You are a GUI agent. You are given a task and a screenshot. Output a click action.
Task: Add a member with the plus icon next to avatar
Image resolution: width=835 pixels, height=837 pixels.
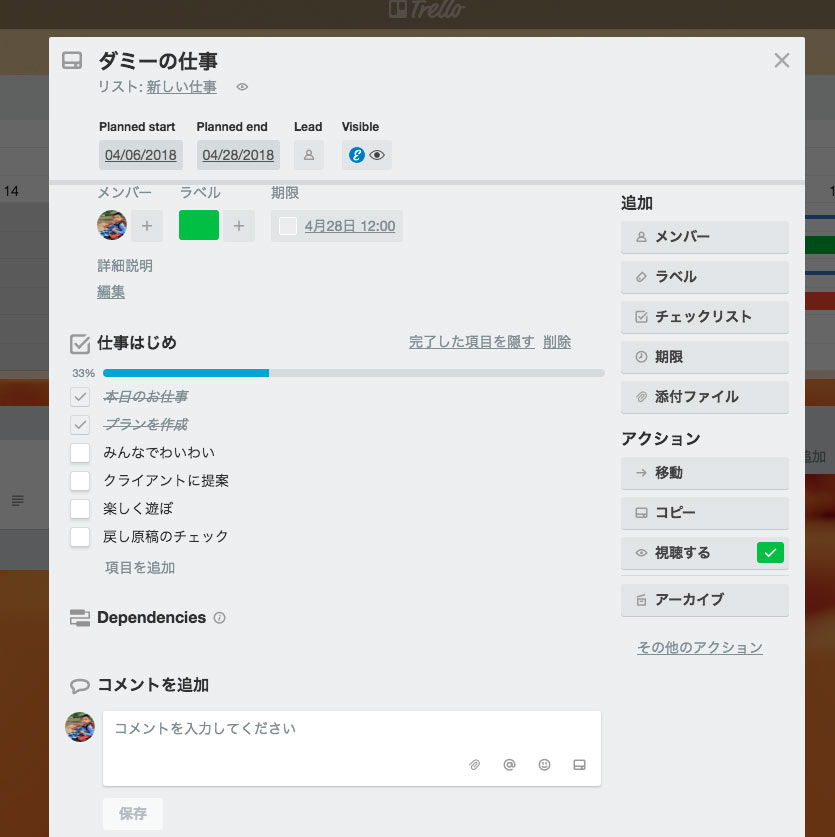point(146,225)
